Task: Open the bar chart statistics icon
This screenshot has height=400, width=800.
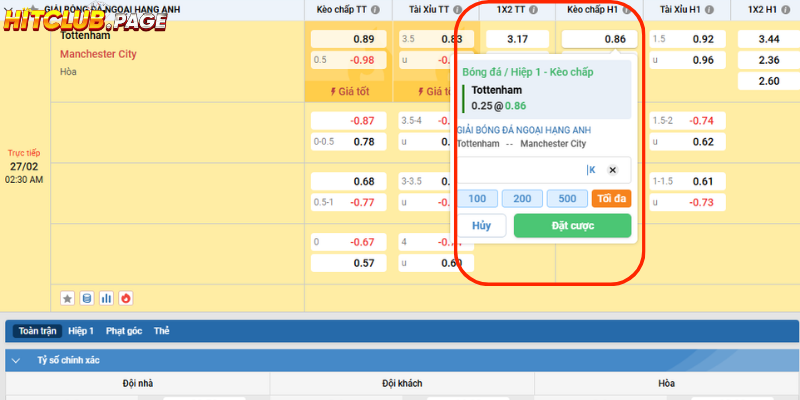Action: click(x=106, y=298)
